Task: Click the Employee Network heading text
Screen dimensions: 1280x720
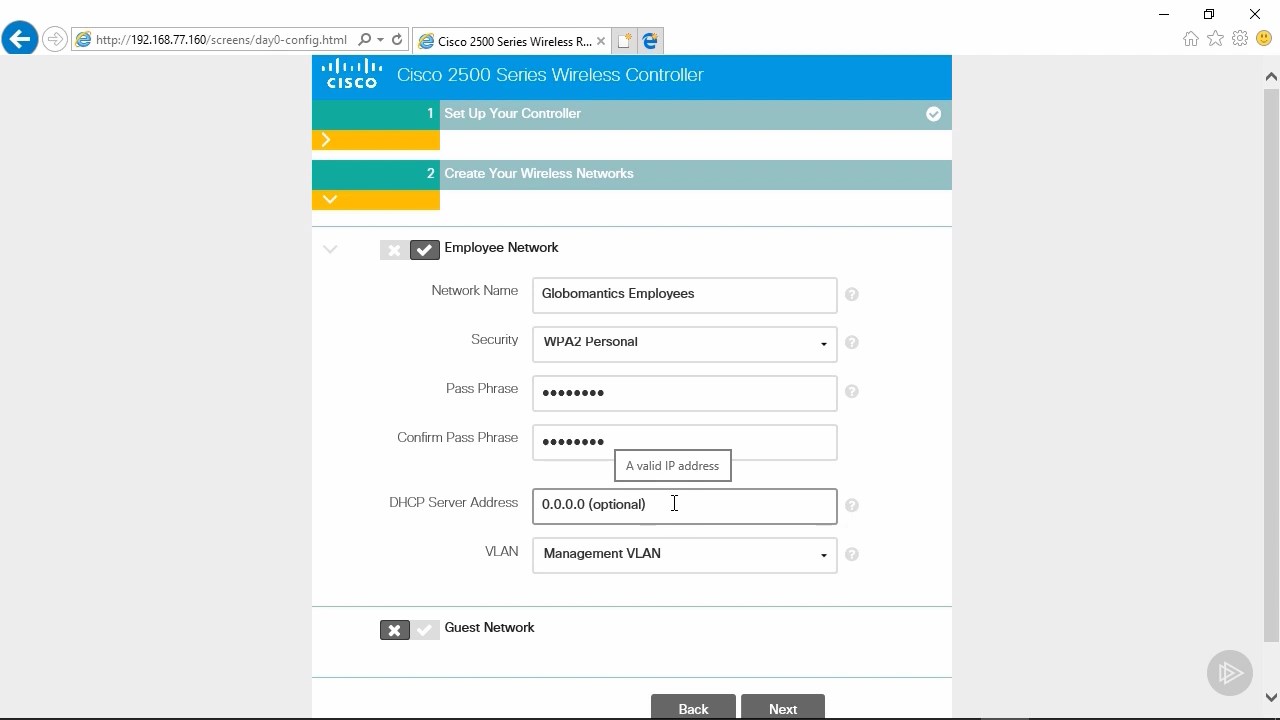Action: 501,248
